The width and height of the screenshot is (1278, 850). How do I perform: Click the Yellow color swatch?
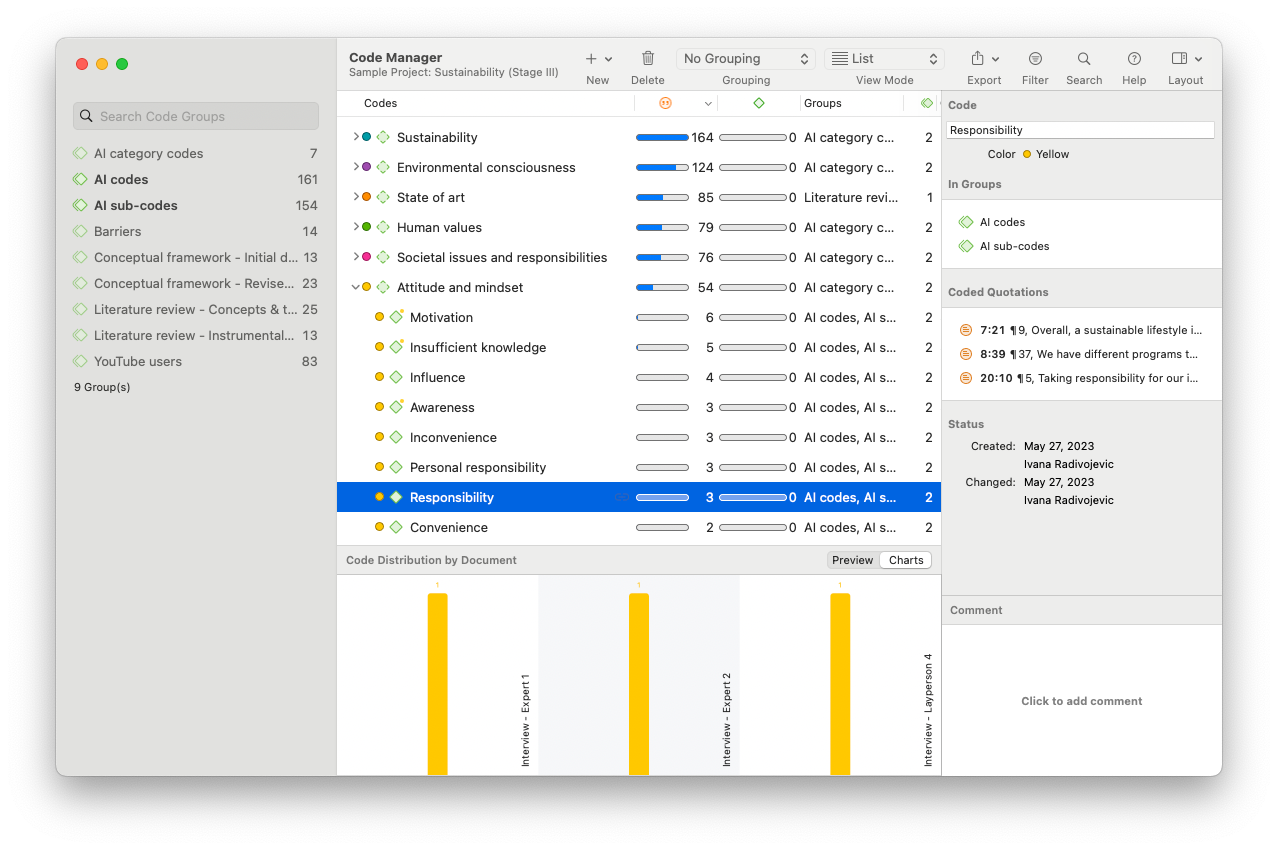(1027, 154)
